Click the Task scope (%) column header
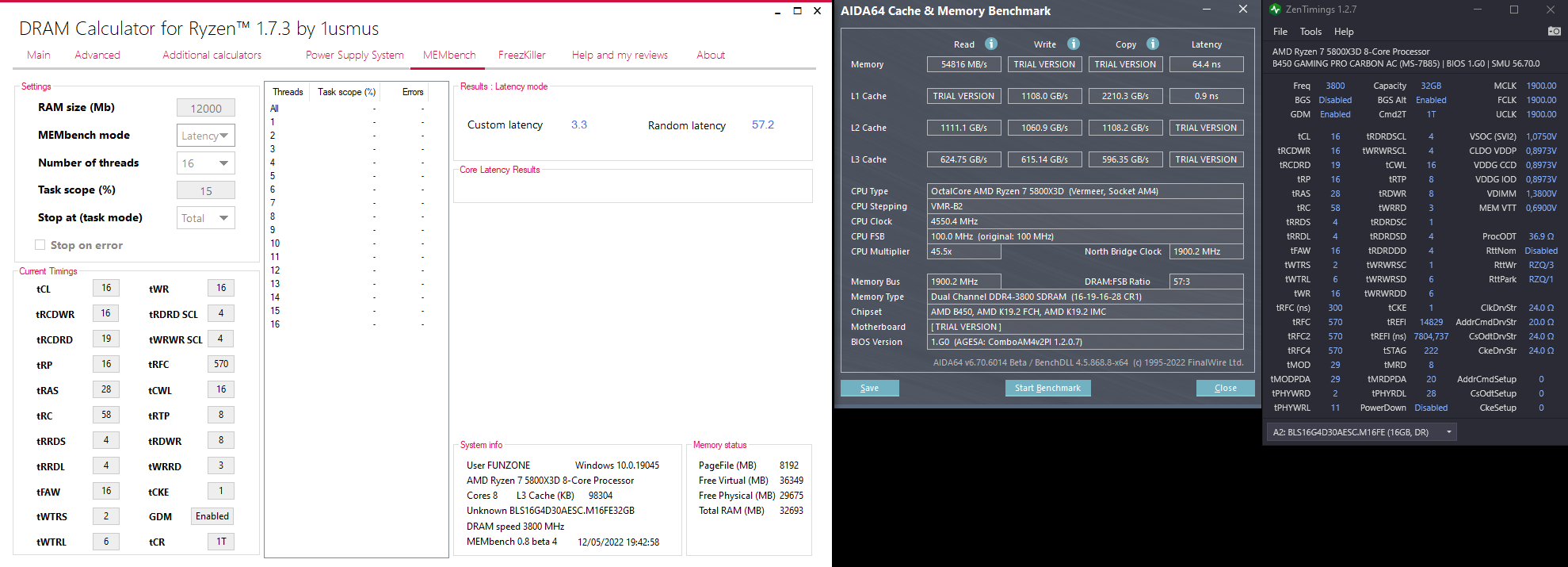 coord(346,92)
